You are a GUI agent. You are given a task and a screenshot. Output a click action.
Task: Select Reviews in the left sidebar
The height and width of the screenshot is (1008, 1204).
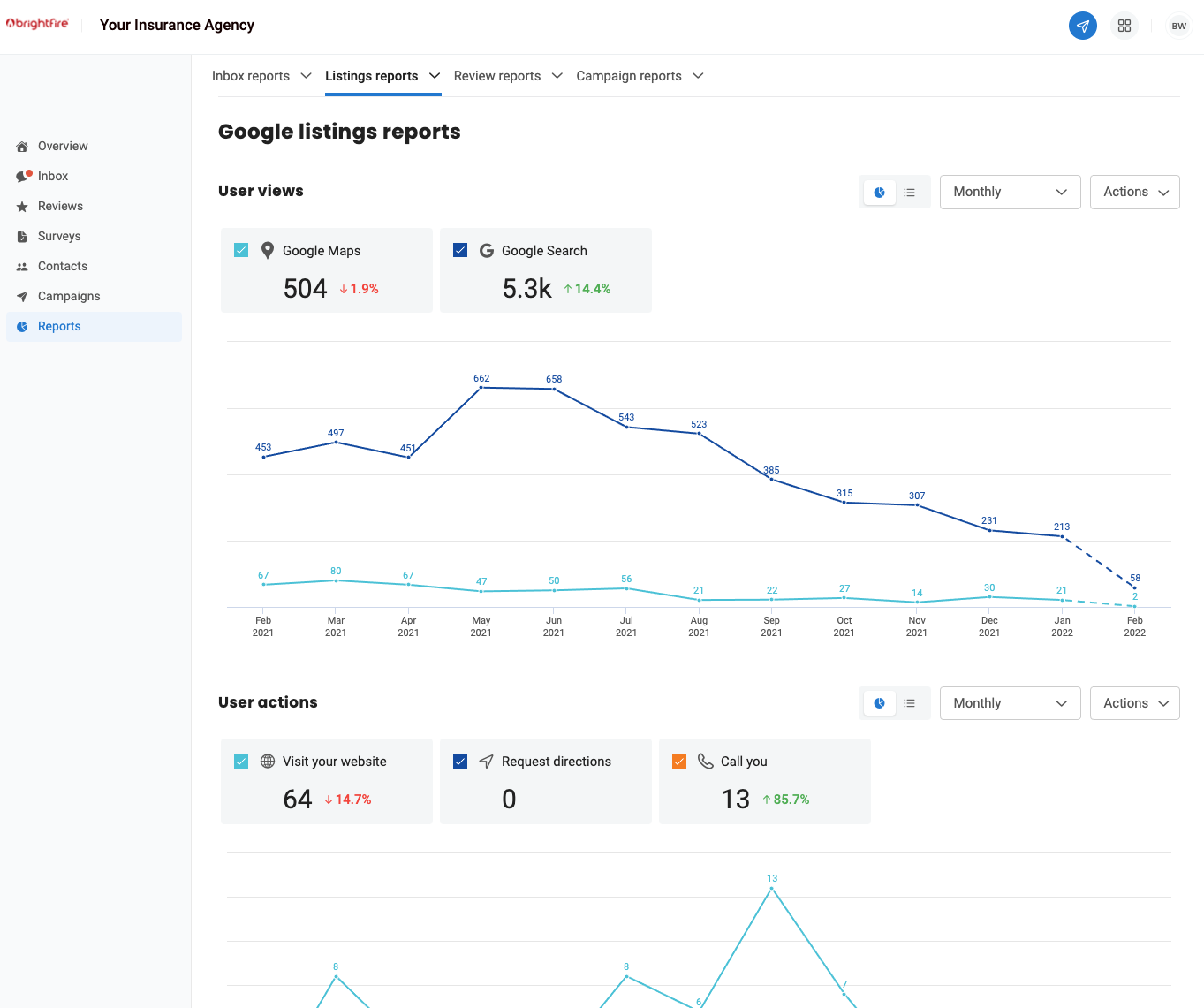pyautogui.click(x=59, y=206)
